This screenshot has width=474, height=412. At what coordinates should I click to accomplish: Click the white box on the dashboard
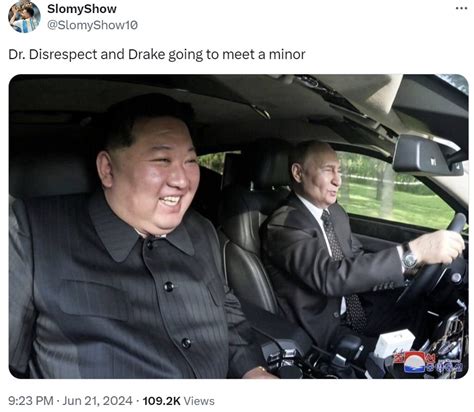(x=394, y=343)
